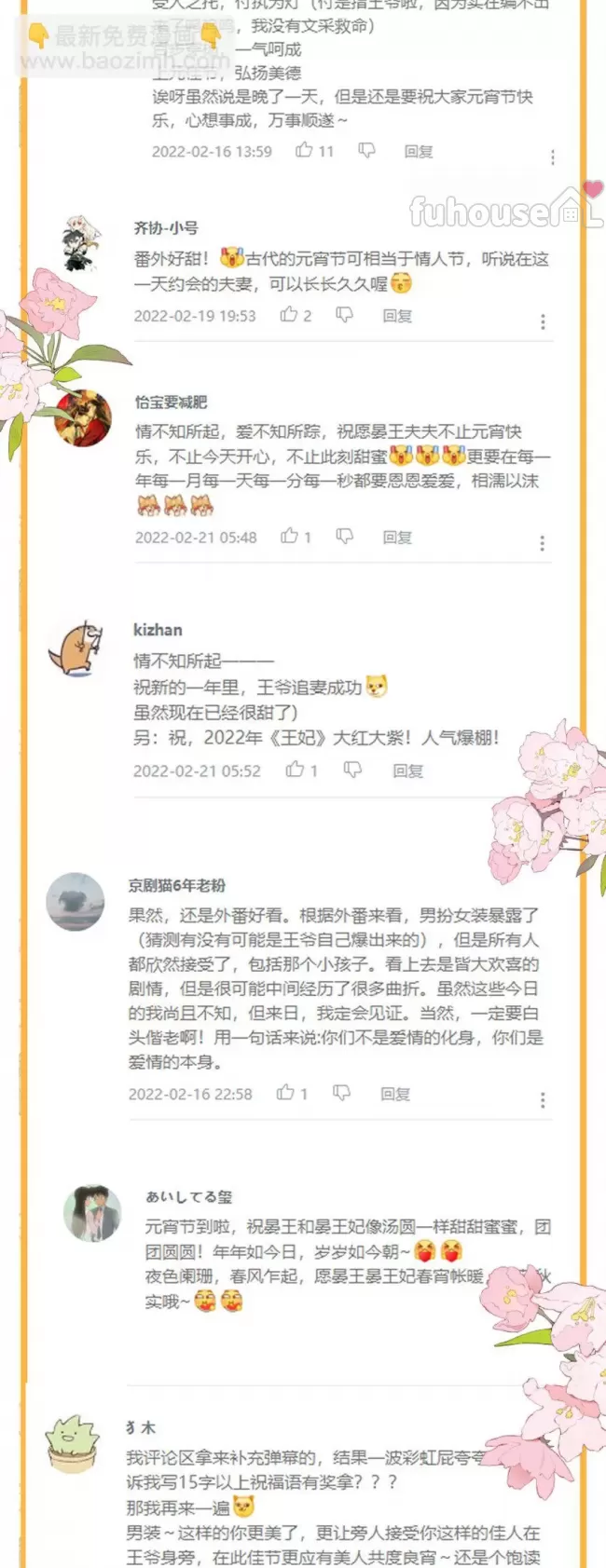Reply to the comment by kizhan
Image resolution: width=606 pixels, height=1568 pixels.
407,770
